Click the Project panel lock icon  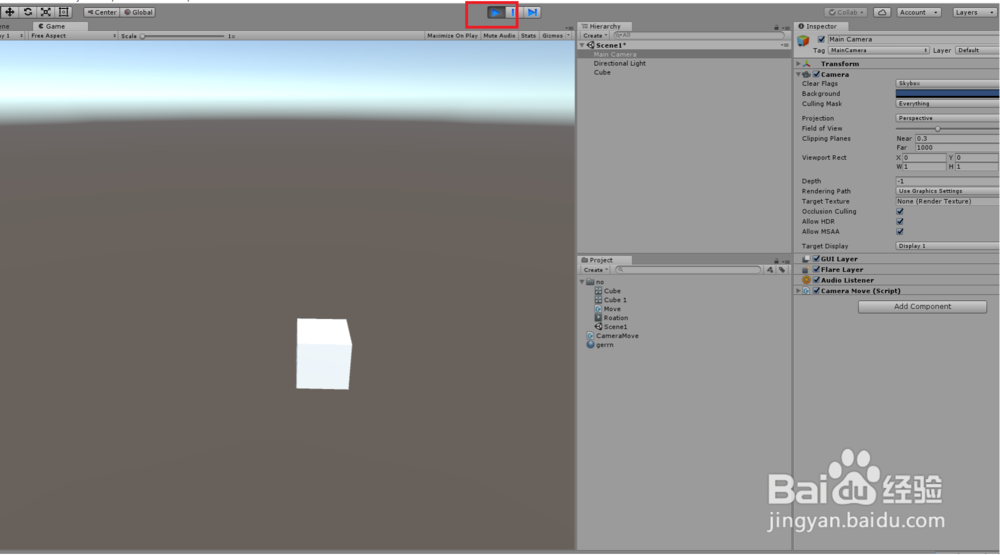click(x=776, y=261)
